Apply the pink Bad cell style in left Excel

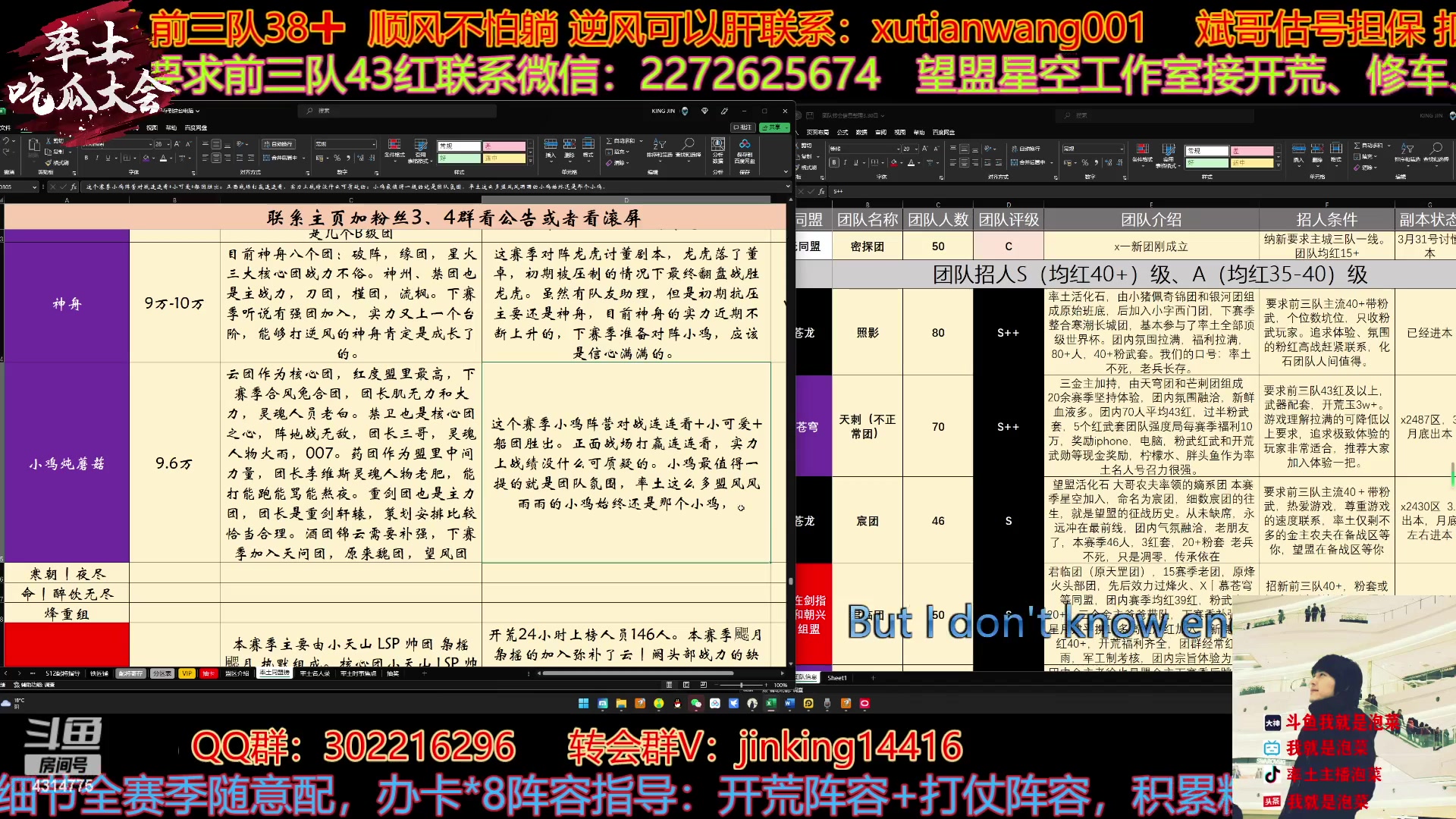pos(504,146)
